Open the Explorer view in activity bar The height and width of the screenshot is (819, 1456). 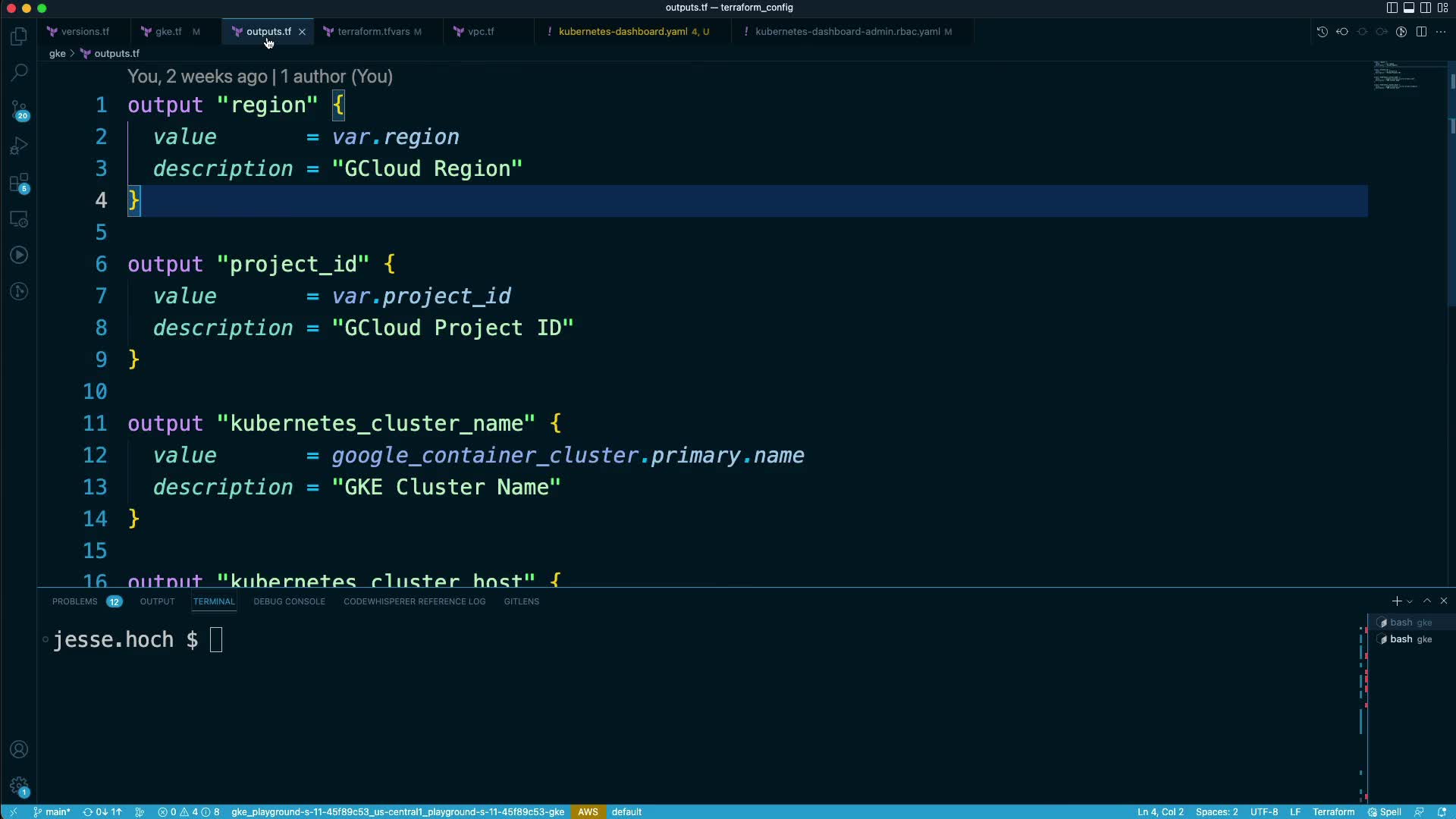[x=19, y=36]
